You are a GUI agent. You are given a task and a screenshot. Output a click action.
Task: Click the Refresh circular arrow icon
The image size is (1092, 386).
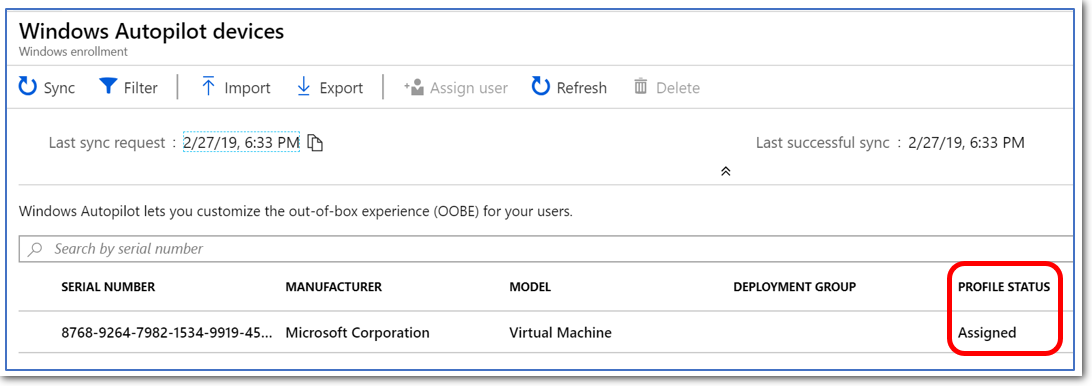pos(540,87)
